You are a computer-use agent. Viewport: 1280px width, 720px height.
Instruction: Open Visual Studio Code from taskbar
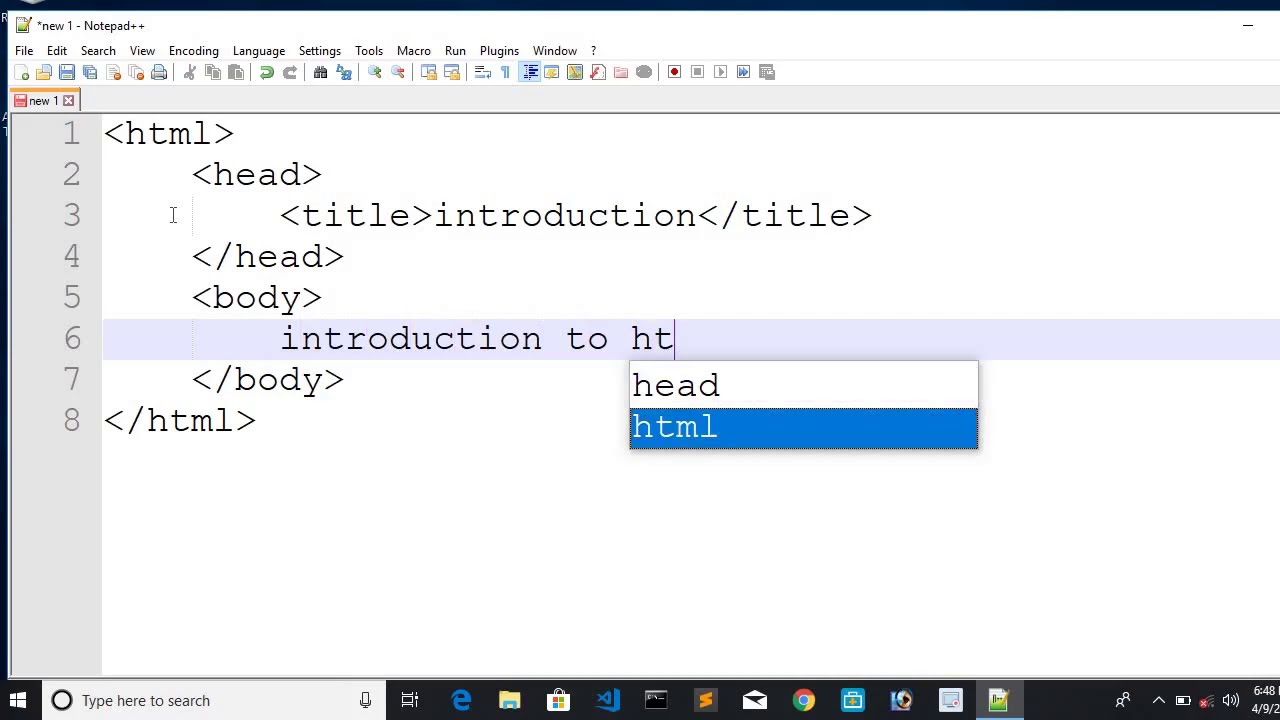click(608, 700)
